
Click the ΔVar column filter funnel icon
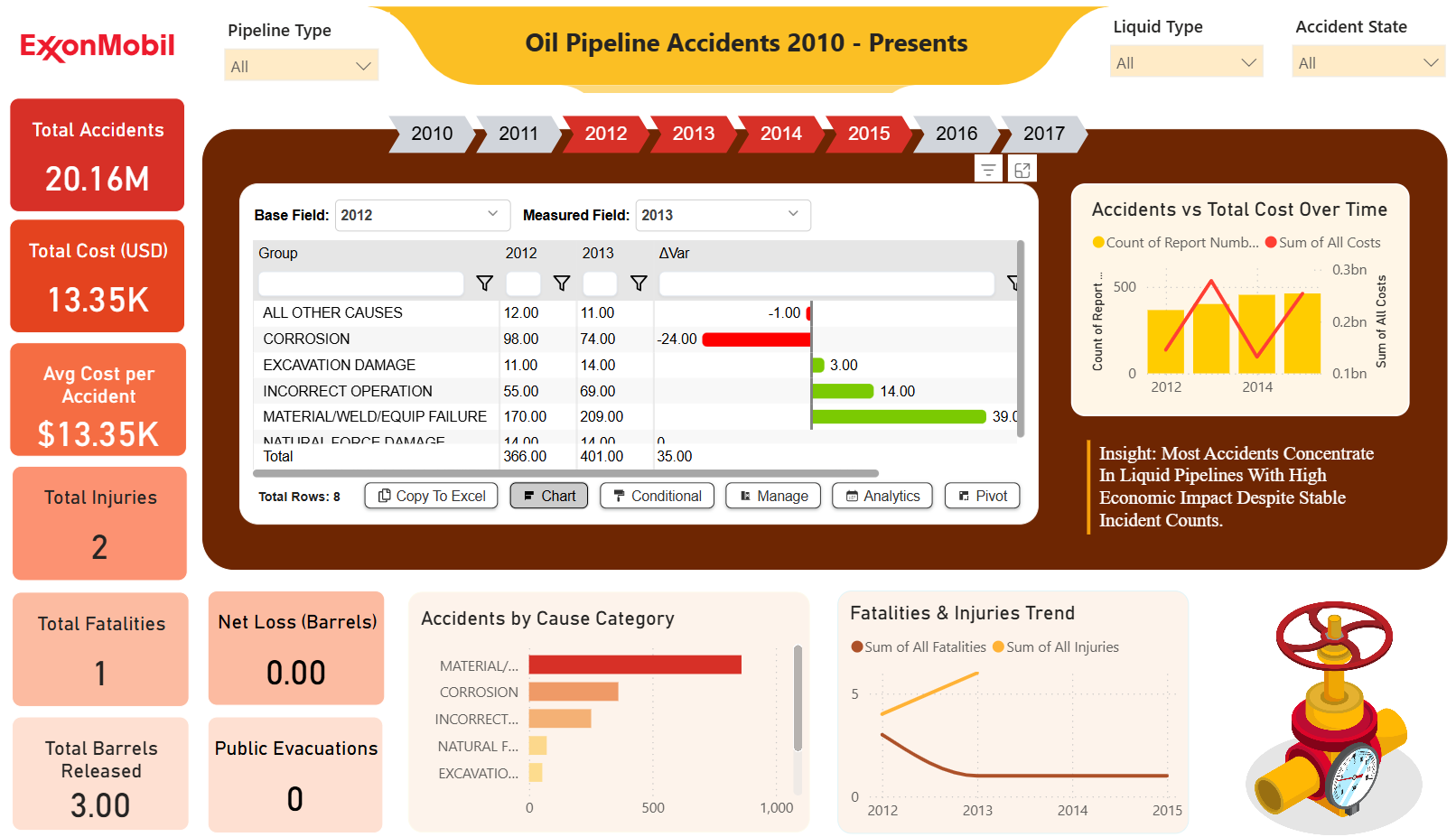(1013, 284)
